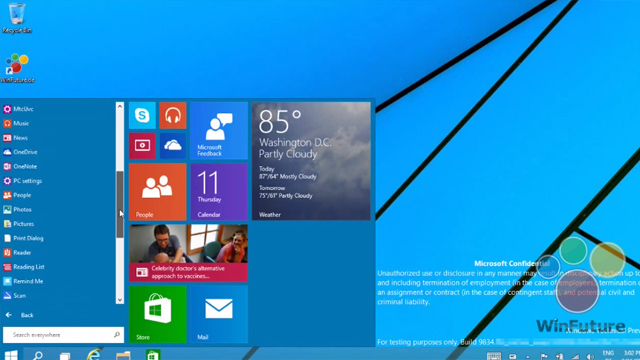Click the apps list scroll down arrow
This screenshot has height=360, width=640.
click(x=120, y=300)
